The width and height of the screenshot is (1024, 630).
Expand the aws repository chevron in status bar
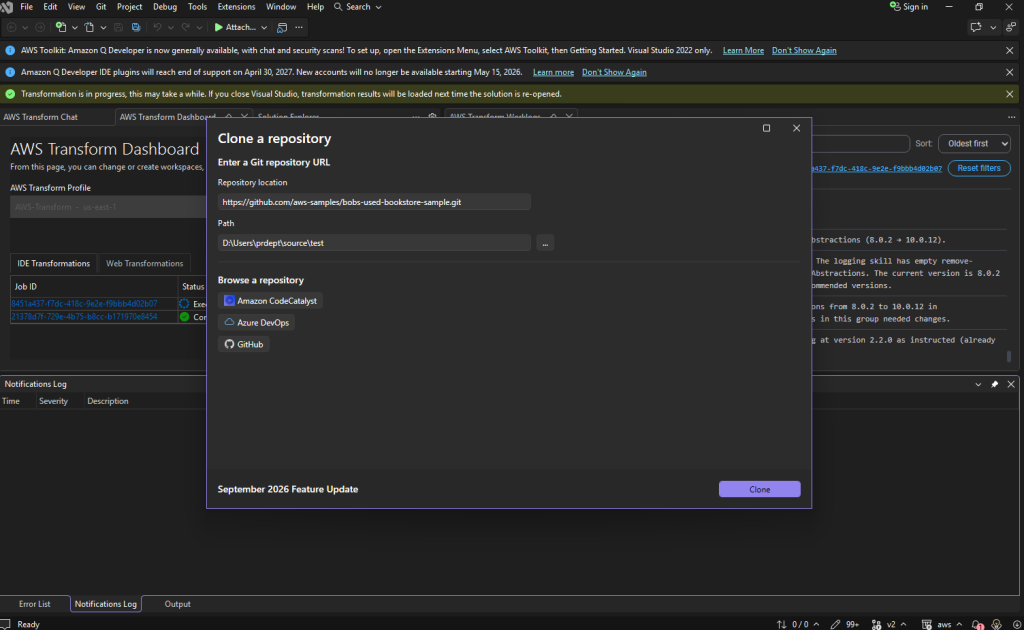point(959,625)
